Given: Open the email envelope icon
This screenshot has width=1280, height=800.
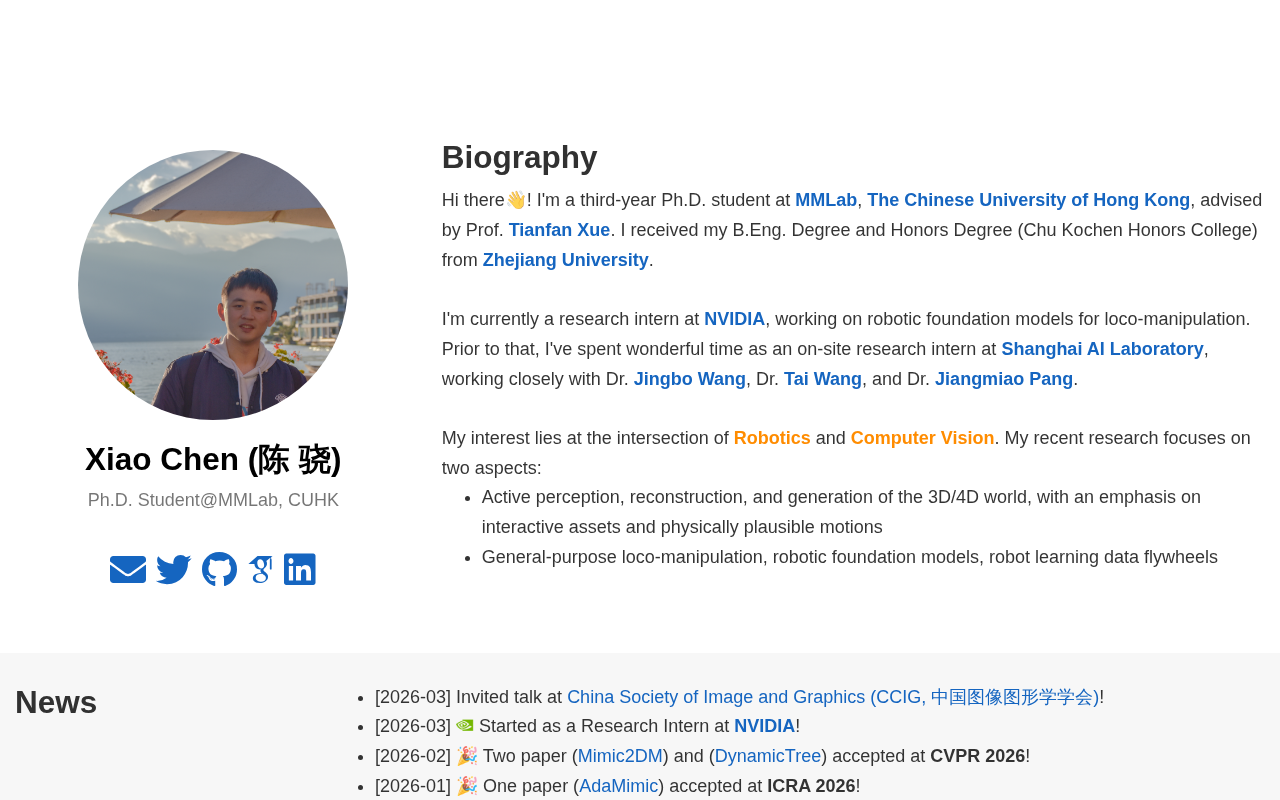Looking at the screenshot, I should click(x=128, y=569).
